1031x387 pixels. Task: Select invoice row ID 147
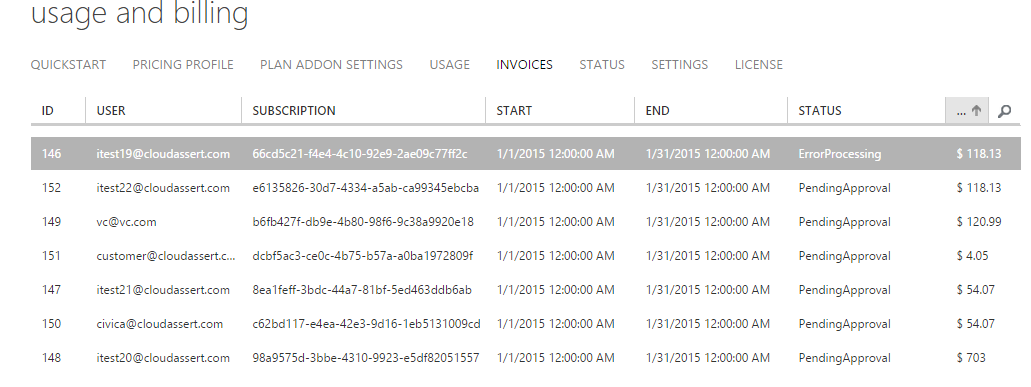point(525,290)
